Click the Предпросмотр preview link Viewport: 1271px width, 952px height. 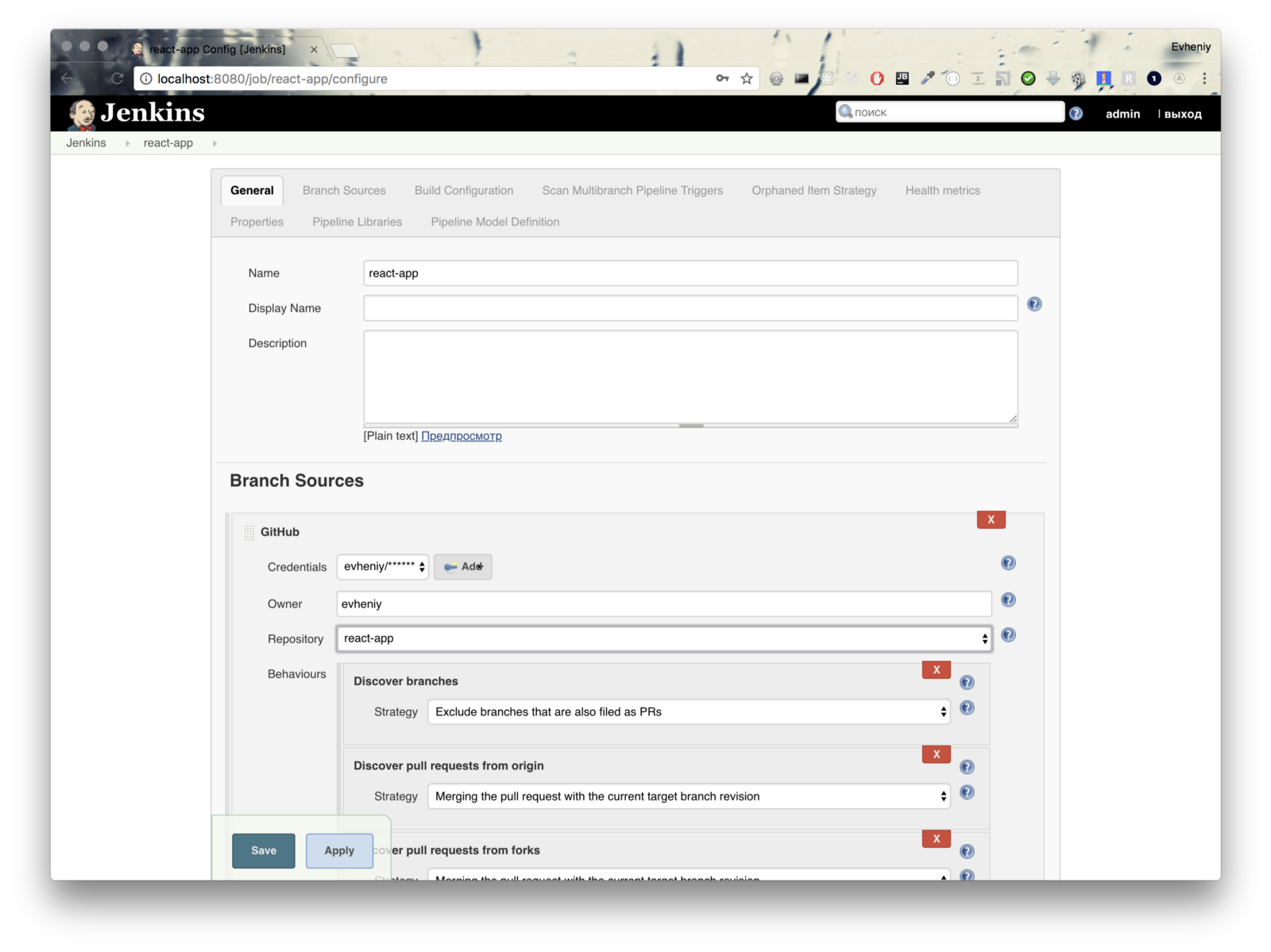tap(462, 436)
